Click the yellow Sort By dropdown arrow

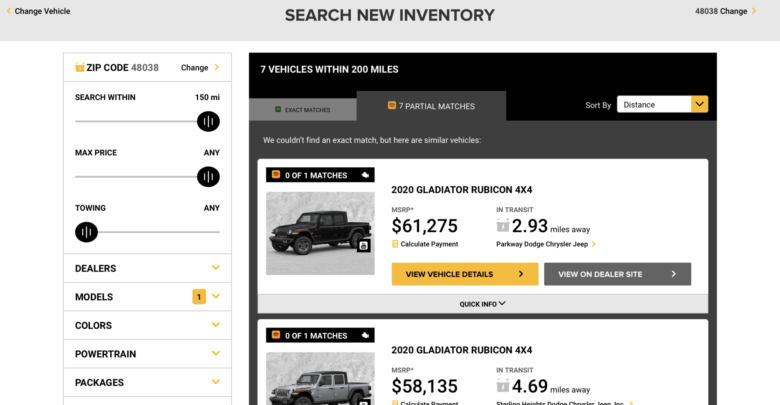pos(699,104)
